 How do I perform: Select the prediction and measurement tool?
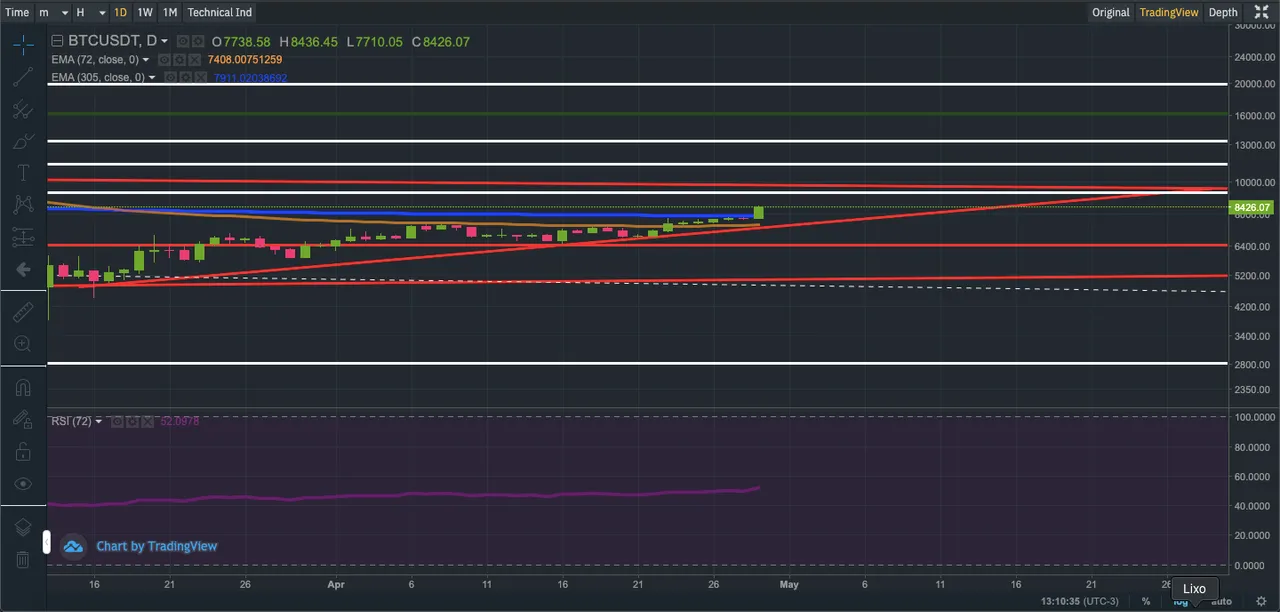coord(23,237)
